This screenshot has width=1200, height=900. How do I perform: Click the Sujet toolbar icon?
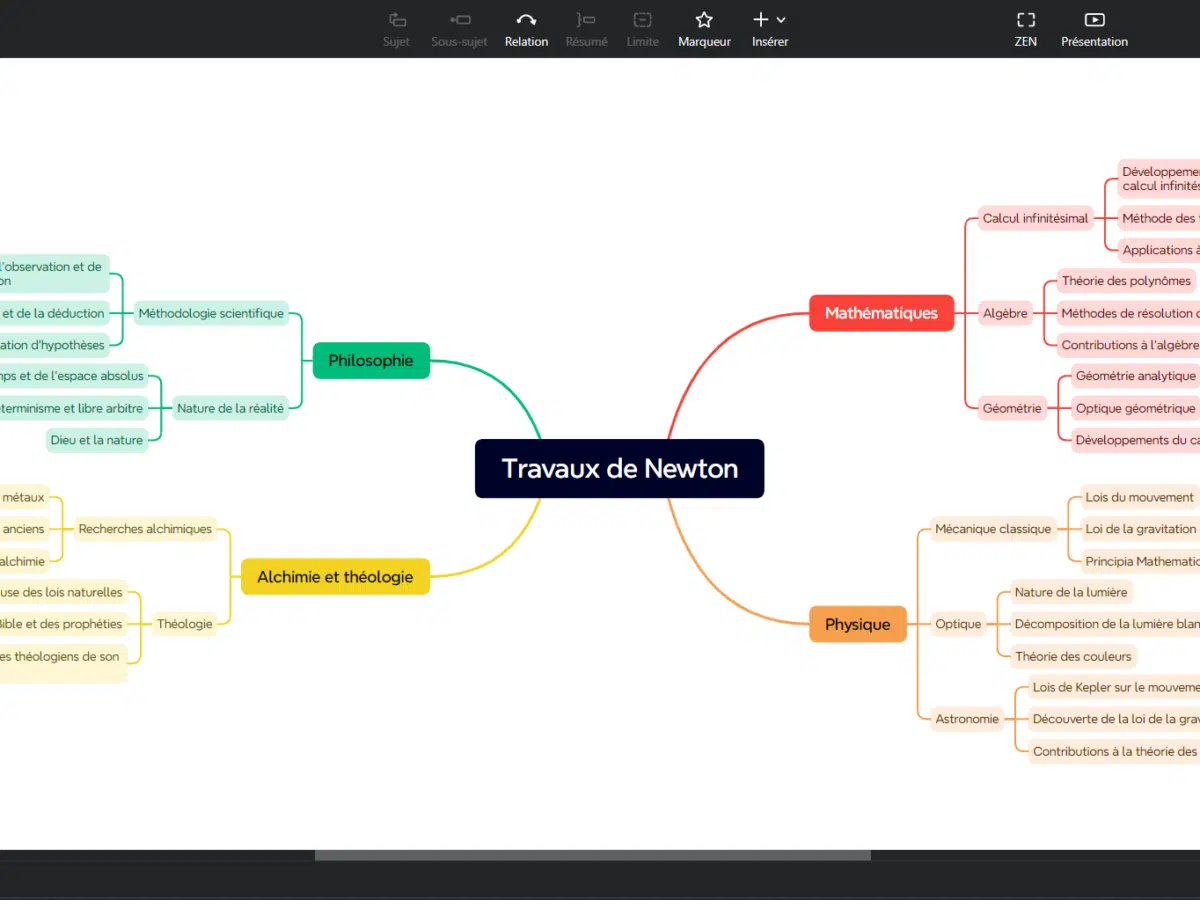[x=397, y=20]
